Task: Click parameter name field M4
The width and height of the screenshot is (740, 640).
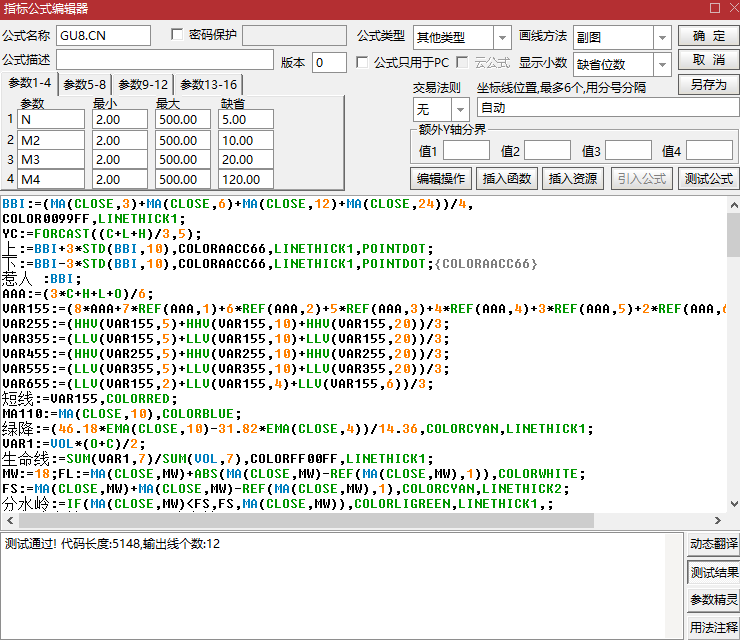Action: [x=51, y=179]
